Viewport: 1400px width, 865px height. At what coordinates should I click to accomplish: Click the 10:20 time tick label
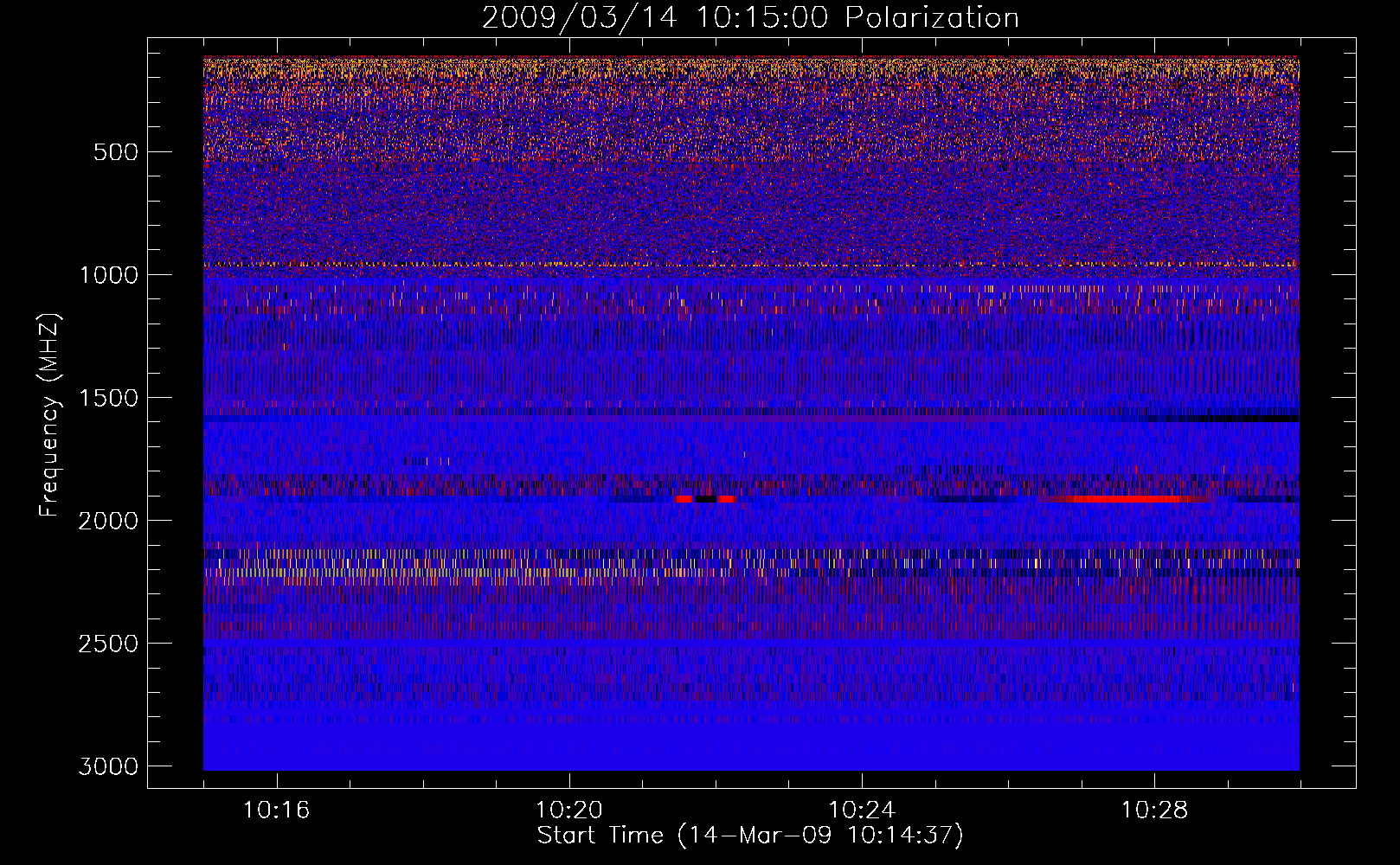[x=568, y=811]
